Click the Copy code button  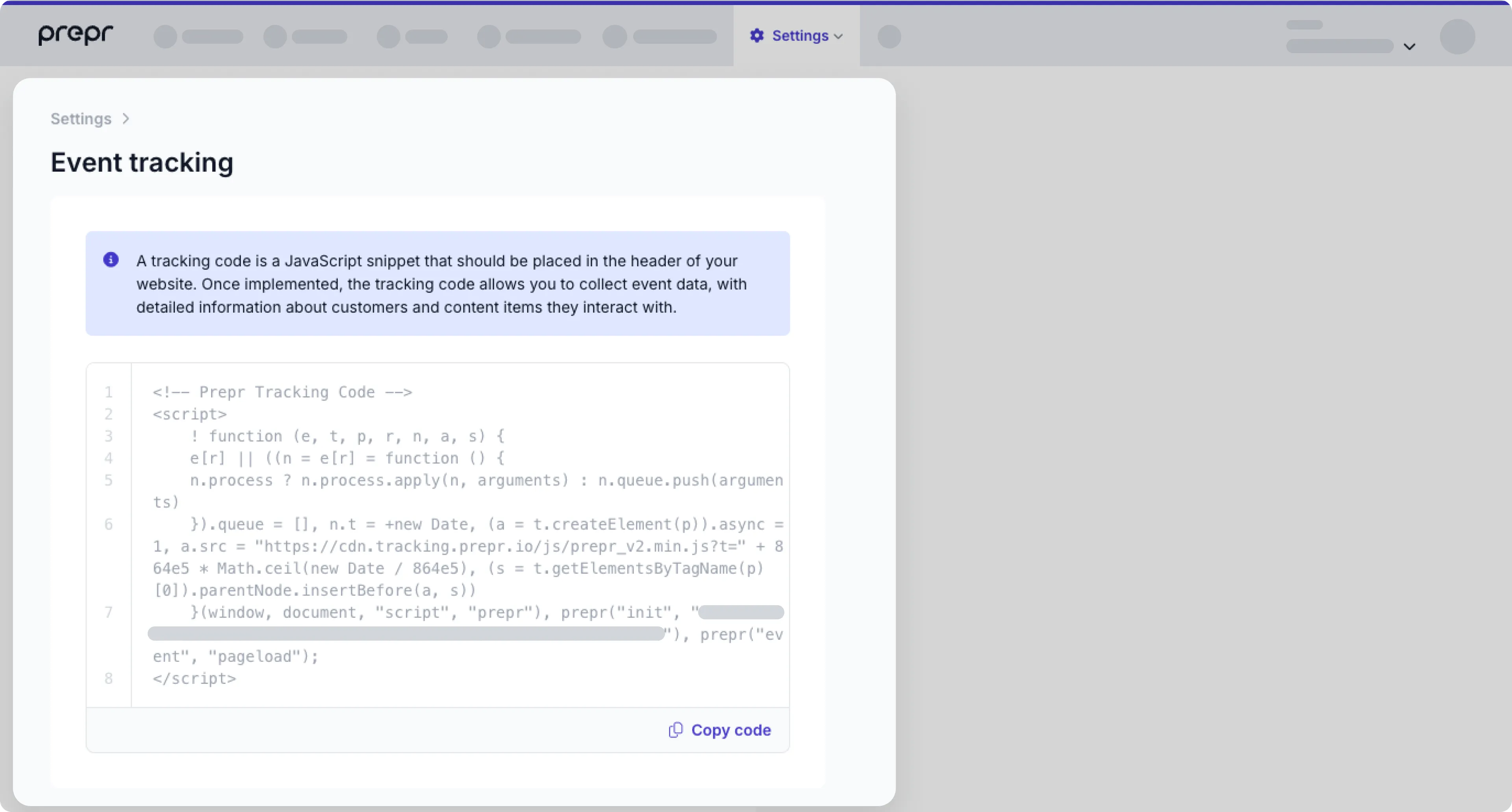pyautogui.click(x=720, y=730)
